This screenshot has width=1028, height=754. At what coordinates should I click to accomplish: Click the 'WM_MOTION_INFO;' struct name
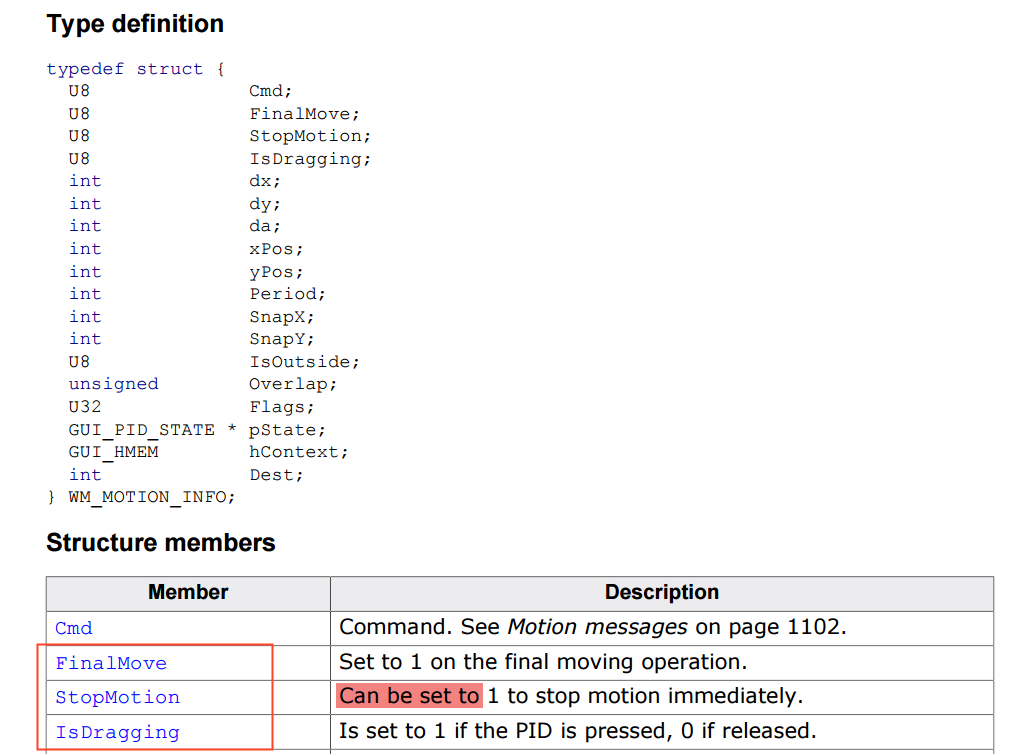152,498
